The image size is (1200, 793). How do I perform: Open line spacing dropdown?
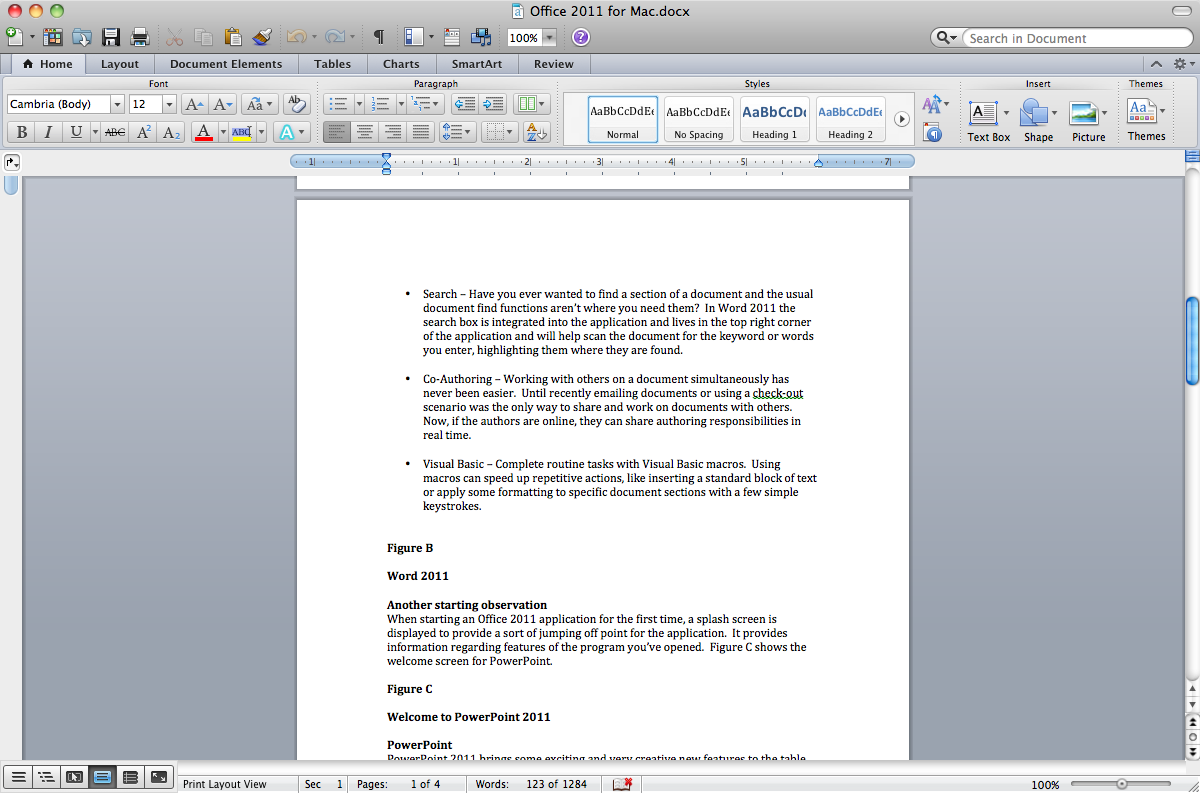pos(457,132)
